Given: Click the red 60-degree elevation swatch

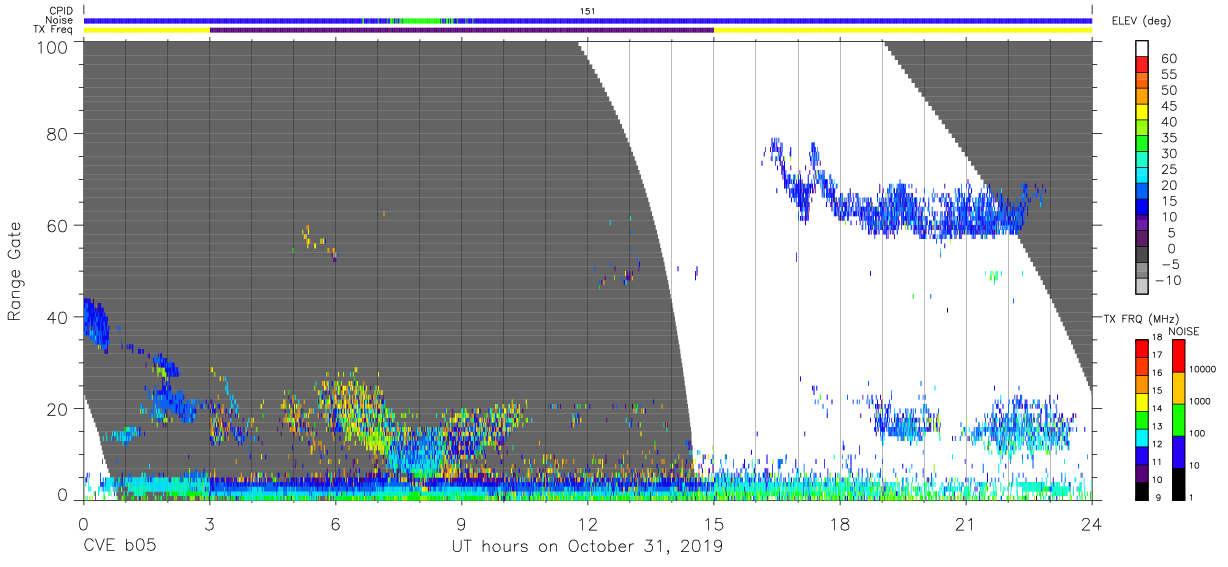Looking at the screenshot, I should [x=1144, y=64].
